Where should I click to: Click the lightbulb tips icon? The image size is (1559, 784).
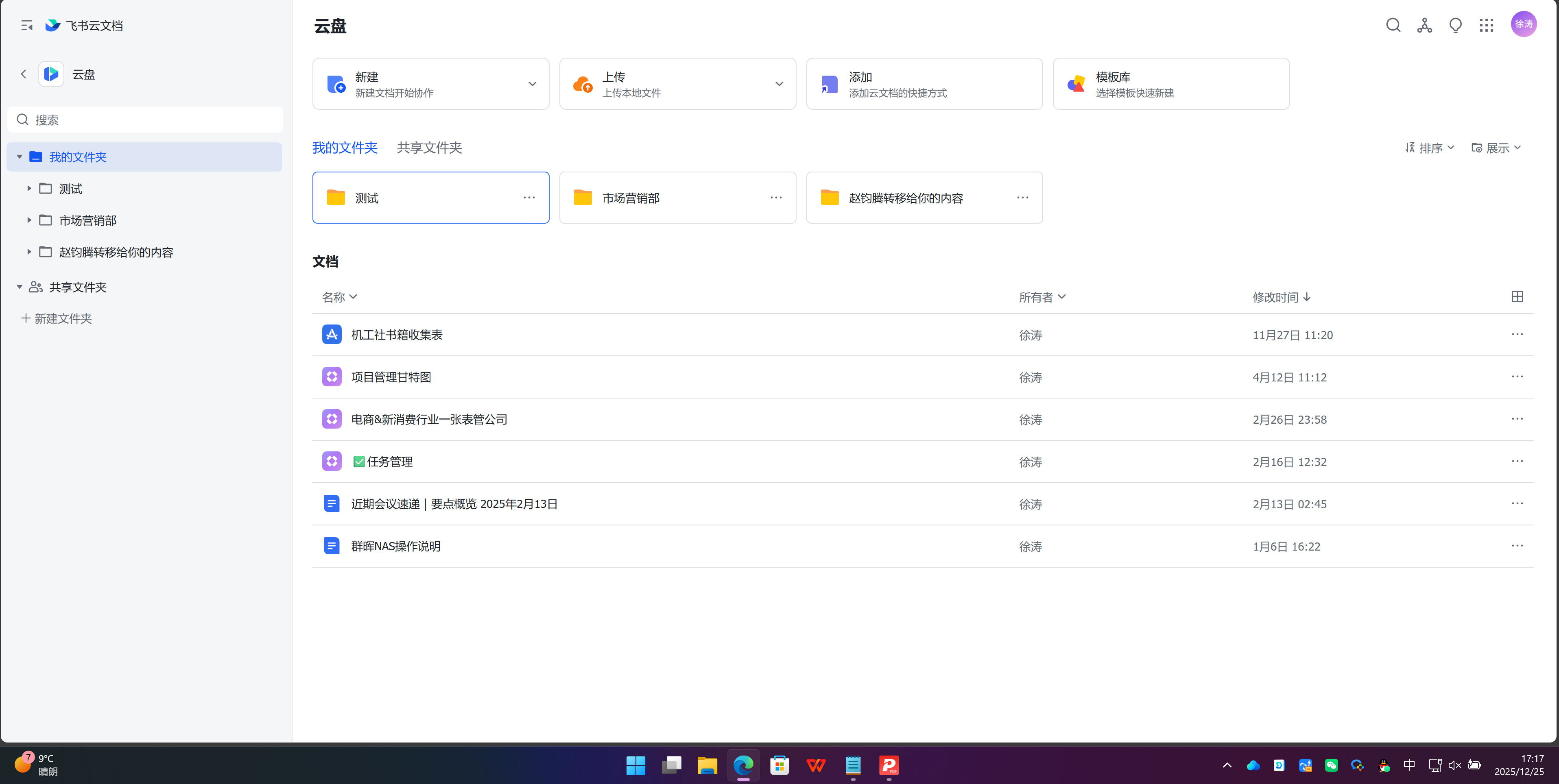(x=1456, y=25)
